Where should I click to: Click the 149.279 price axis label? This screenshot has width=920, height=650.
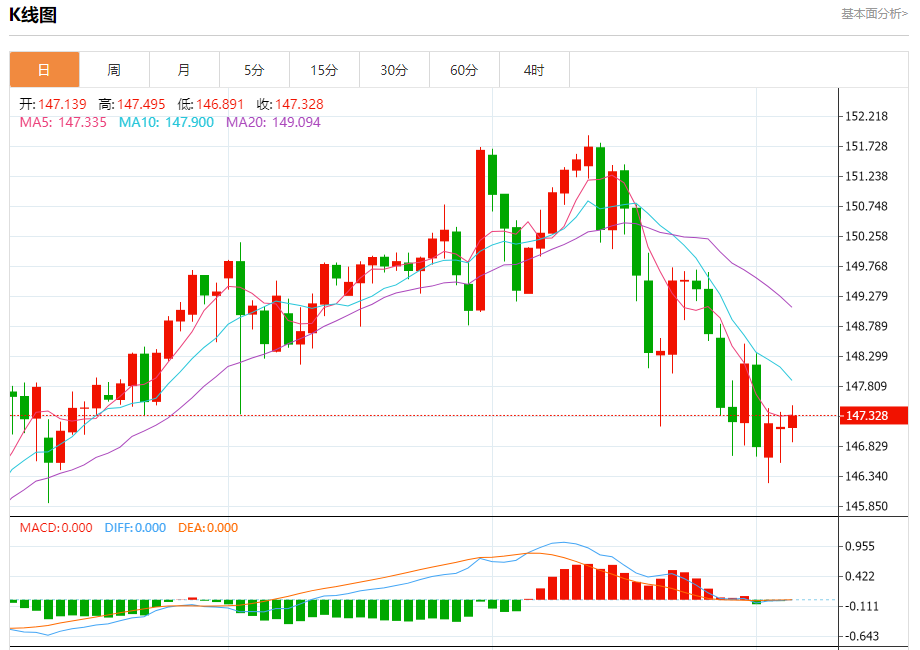click(866, 296)
